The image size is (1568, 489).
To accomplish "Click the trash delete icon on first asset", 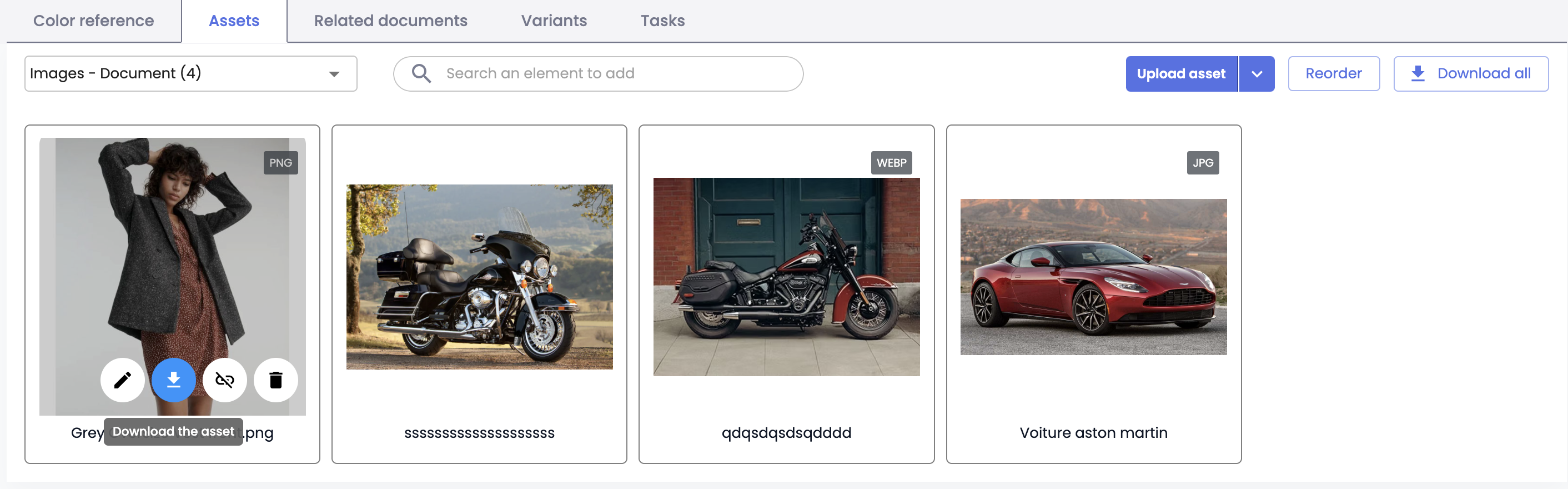I will tap(276, 380).
